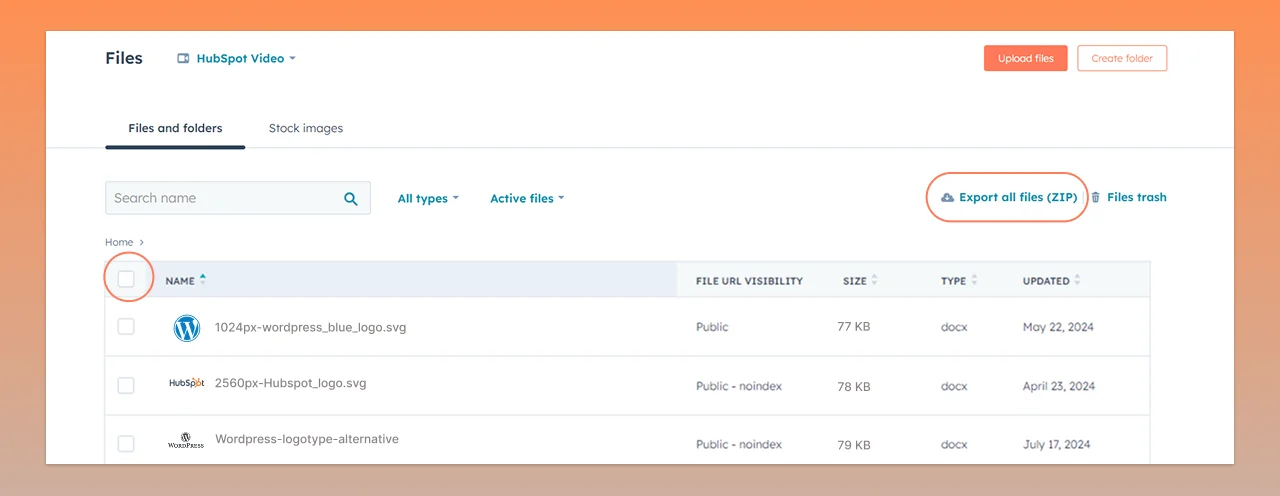
Task: Expand the All types filter
Action: pos(428,199)
